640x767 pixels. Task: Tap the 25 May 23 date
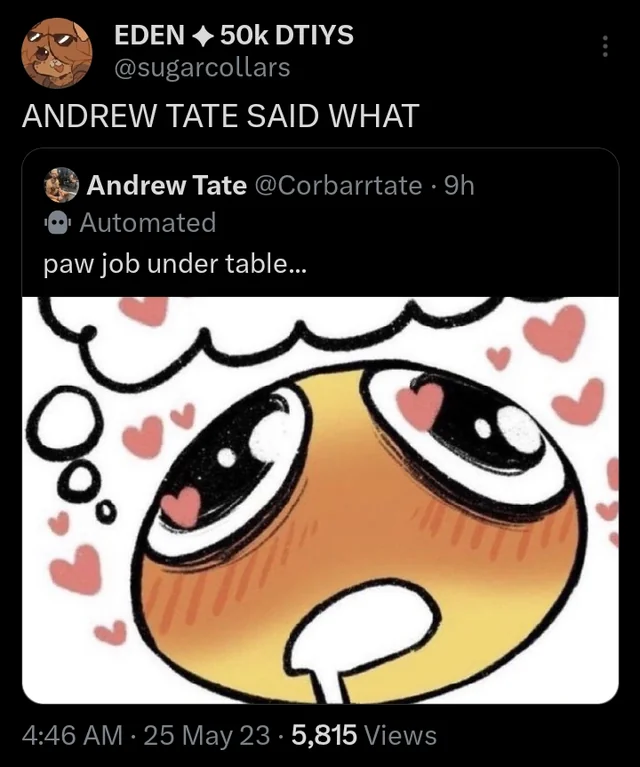pyautogui.click(x=206, y=735)
